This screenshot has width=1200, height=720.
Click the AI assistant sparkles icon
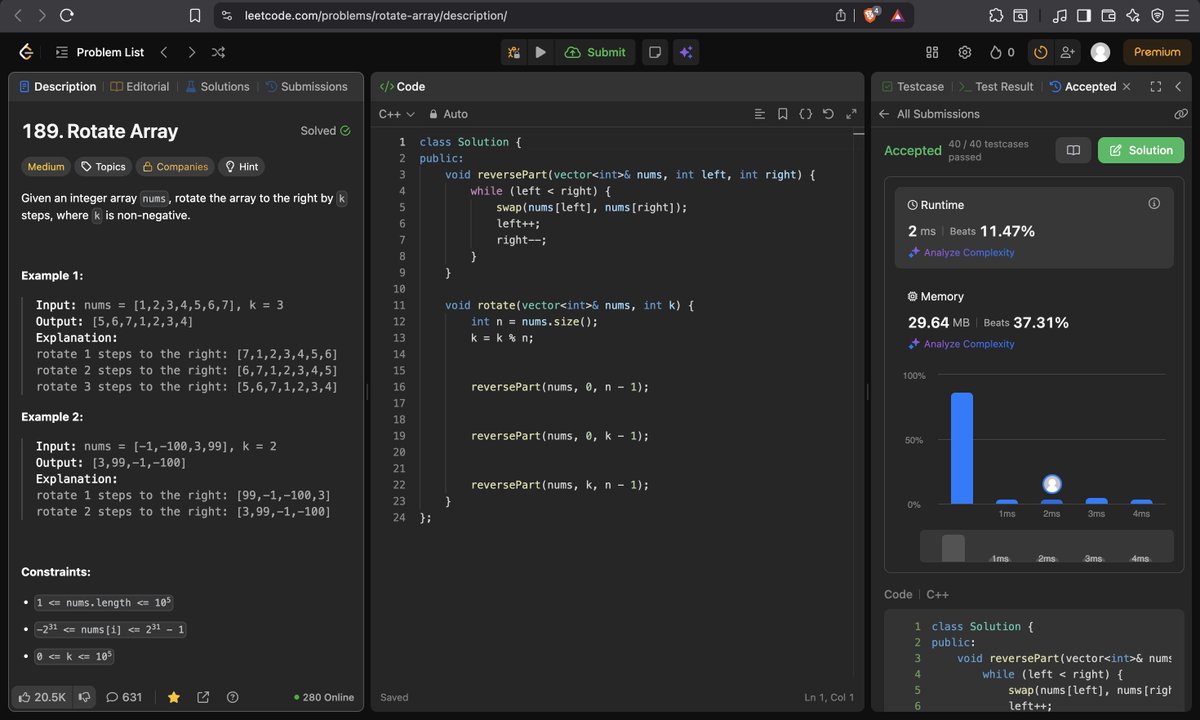[685, 51]
